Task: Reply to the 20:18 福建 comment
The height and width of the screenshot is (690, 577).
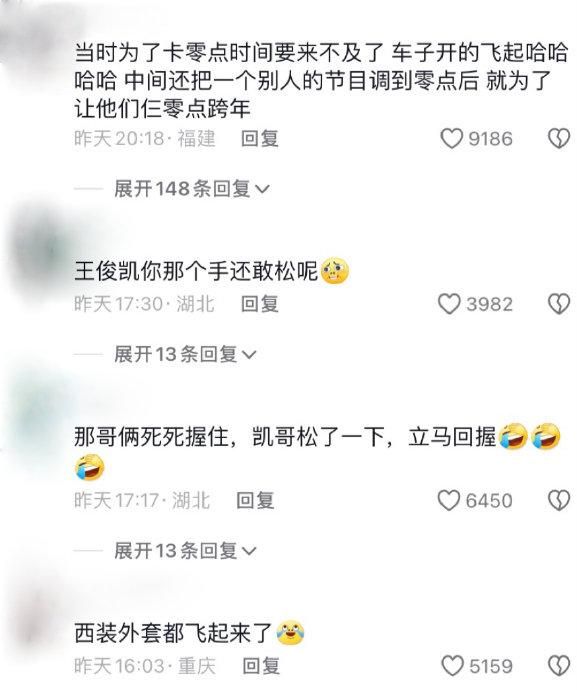Action: point(260,139)
